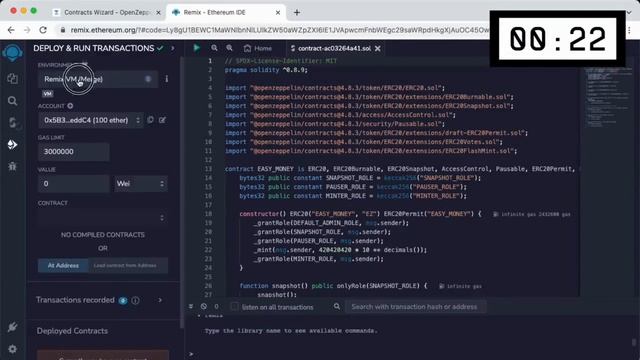Open the Settings gear in the sidebar

point(12,349)
